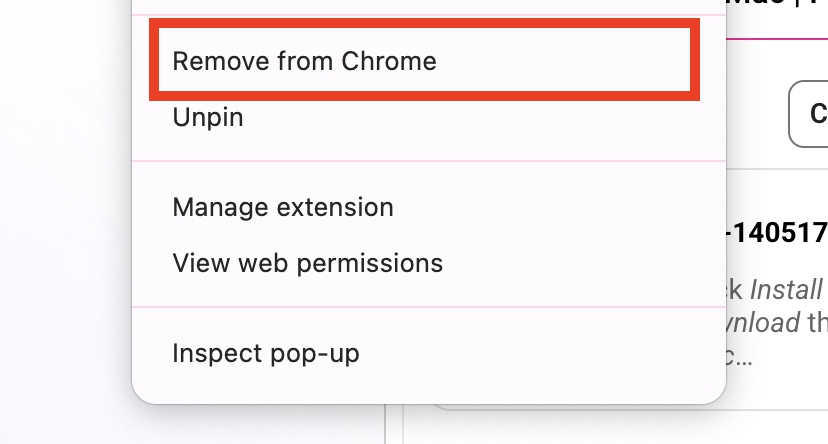Click the bold title ending in 140517
This screenshot has width=828, height=444.
(x=777, y=233)
